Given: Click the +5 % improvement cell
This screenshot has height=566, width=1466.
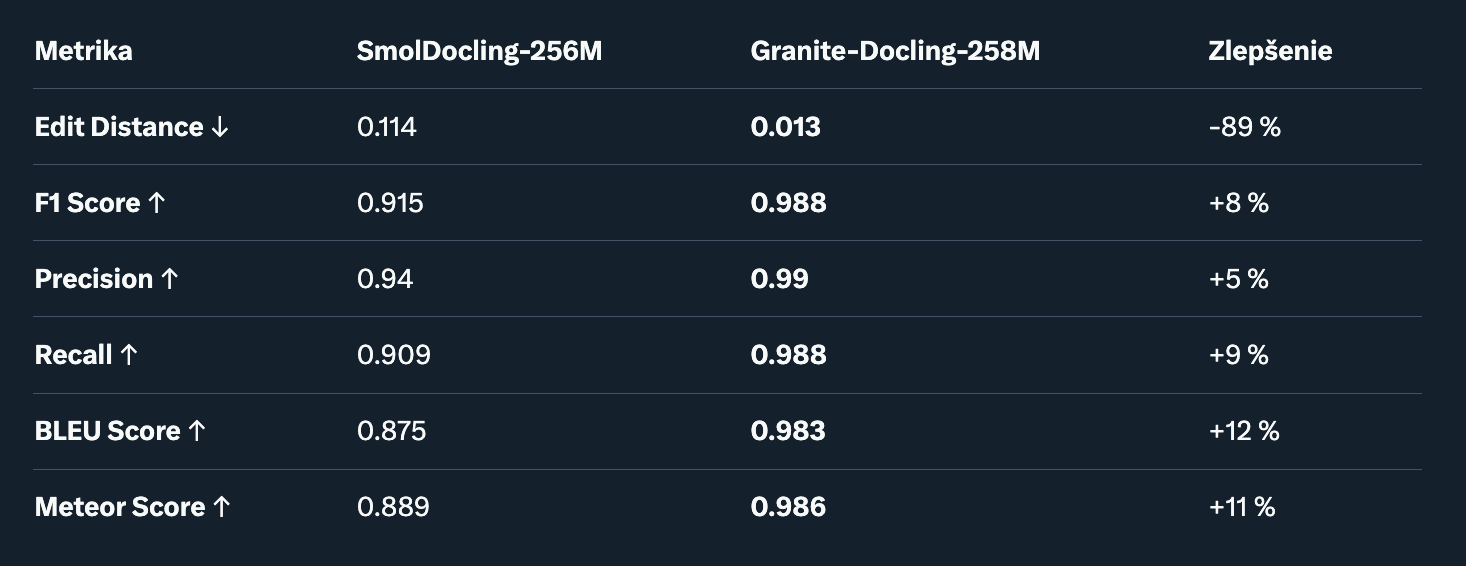Looking at the screenshot, I should point(1238,279).
